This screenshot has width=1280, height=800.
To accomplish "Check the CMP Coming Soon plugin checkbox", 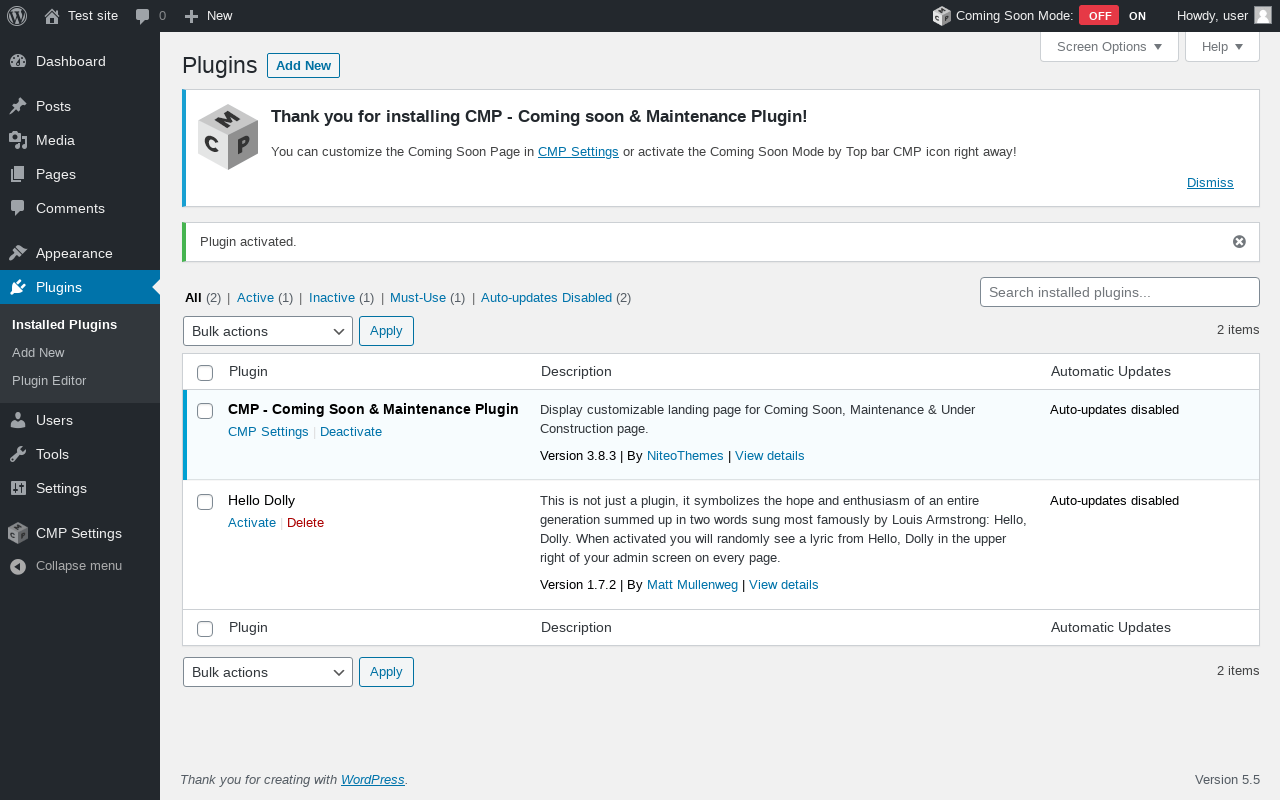I will coord(205,411).
